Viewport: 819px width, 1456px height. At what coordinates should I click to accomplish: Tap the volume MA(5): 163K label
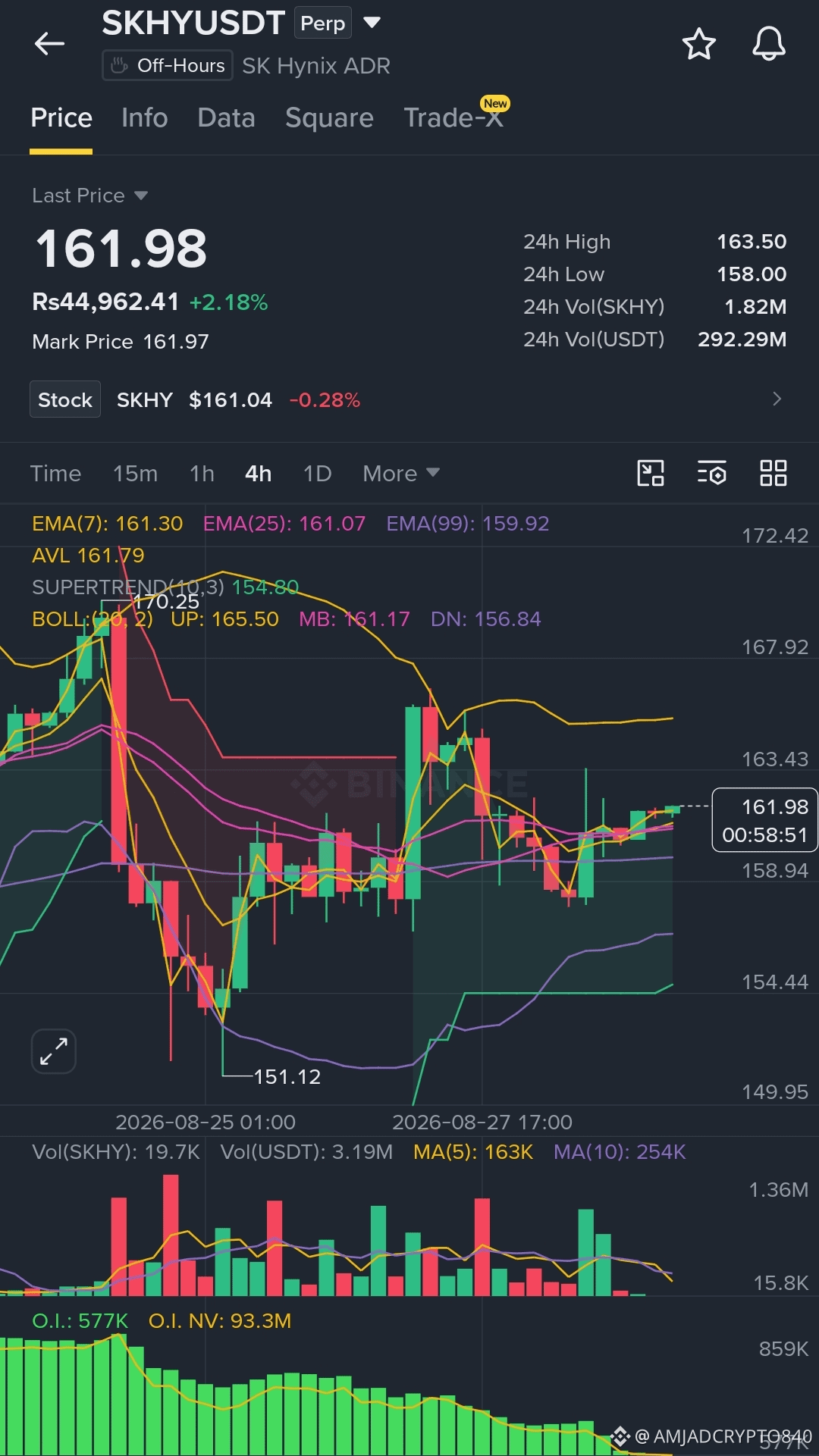tap(473, 1152)
